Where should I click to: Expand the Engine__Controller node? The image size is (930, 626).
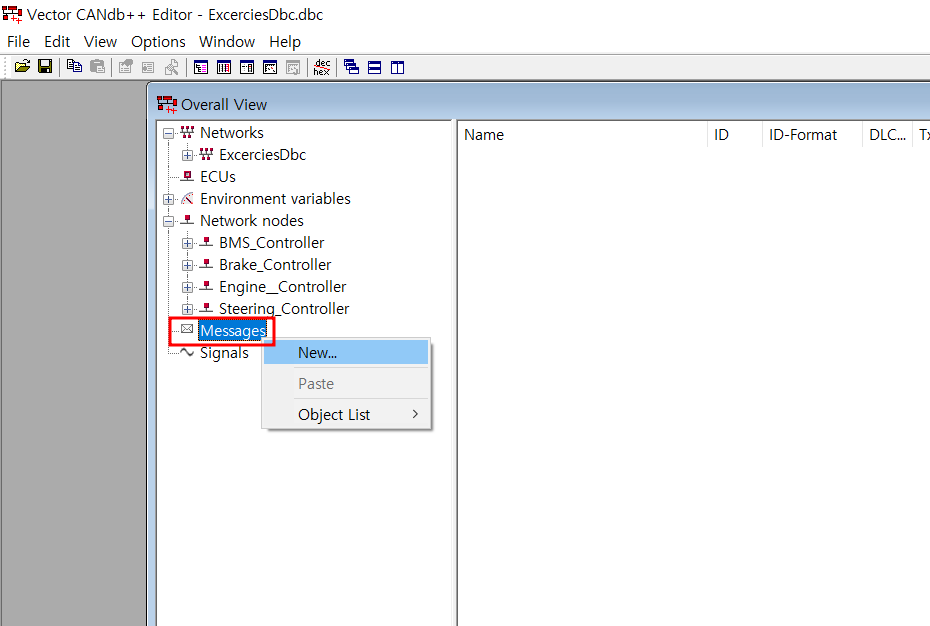(x=187, y=287)
